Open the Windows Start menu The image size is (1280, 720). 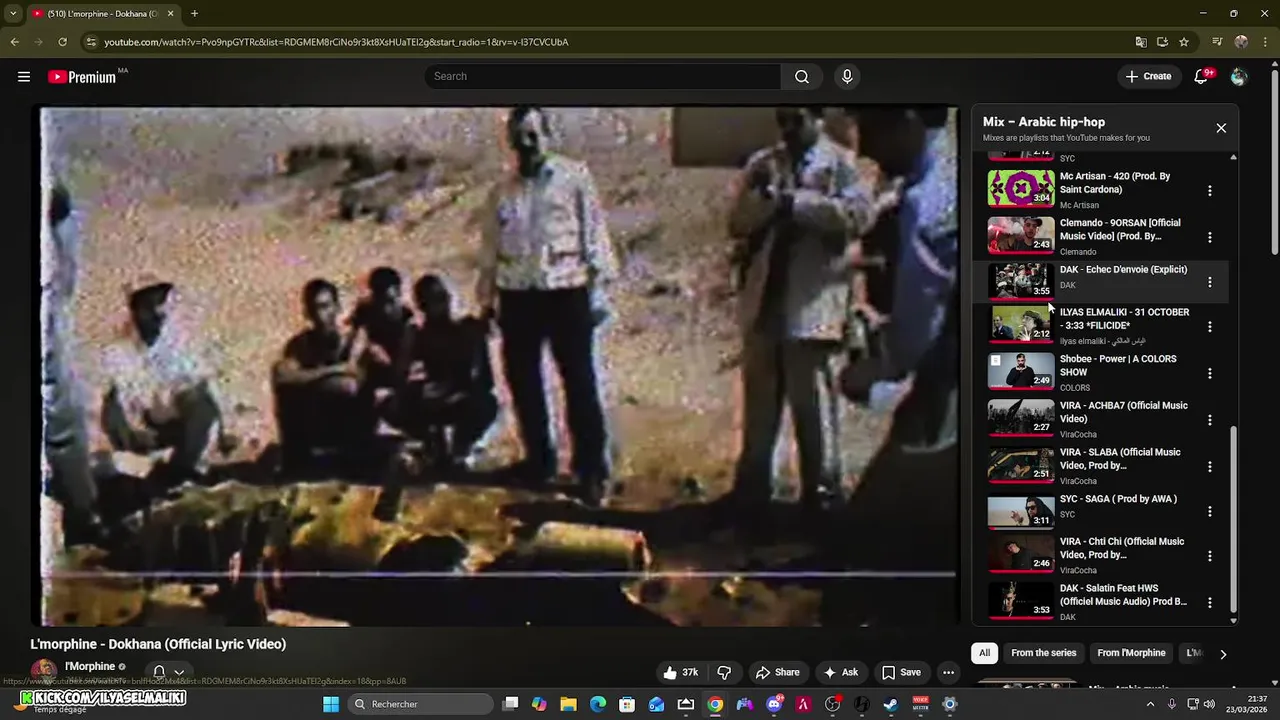[x=331, y=704]
